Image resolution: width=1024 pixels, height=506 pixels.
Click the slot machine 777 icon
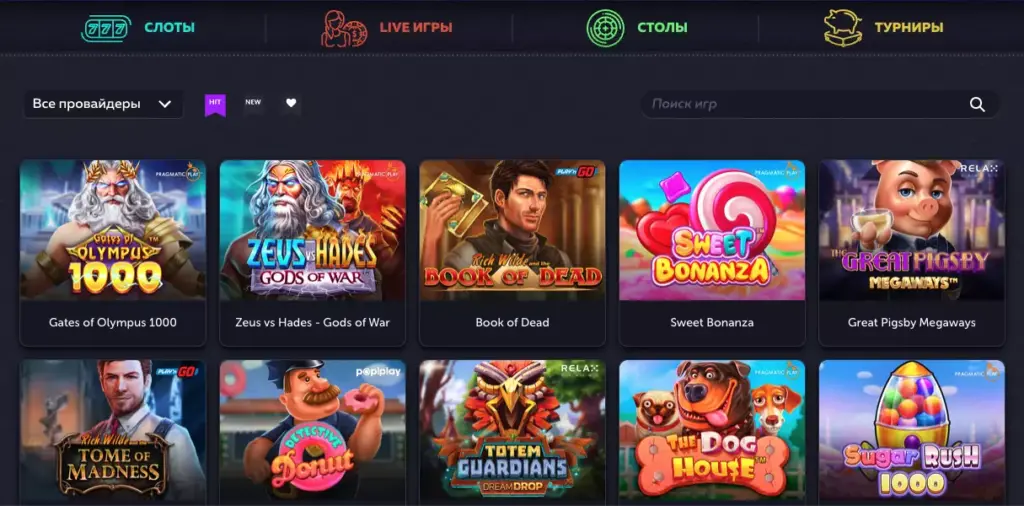pos(106,27)
